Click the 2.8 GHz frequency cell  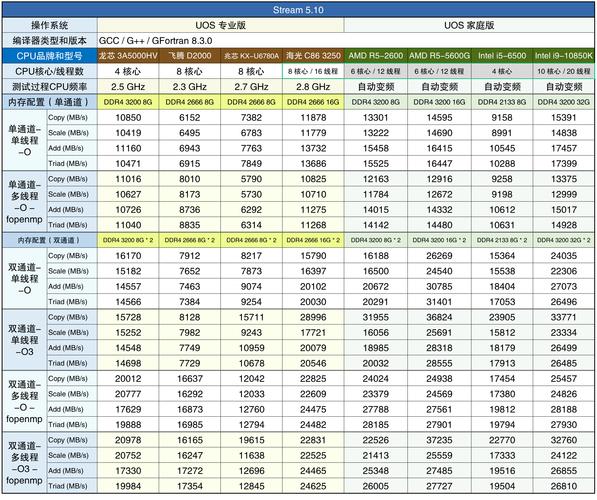pyautogui.click(x=313, y=87)
